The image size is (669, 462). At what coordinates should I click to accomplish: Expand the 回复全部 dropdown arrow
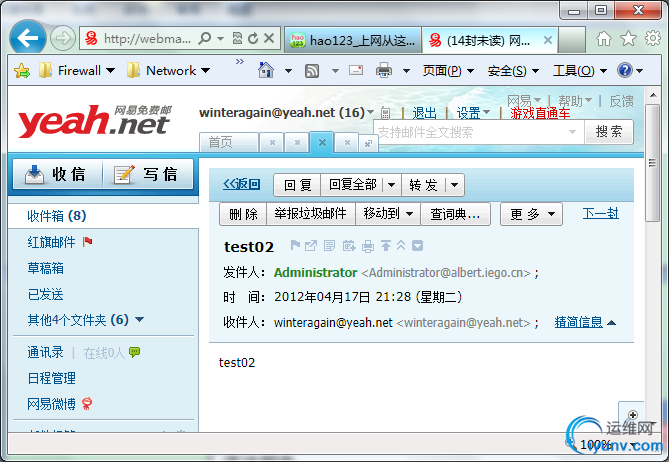[x=391, y=185]
